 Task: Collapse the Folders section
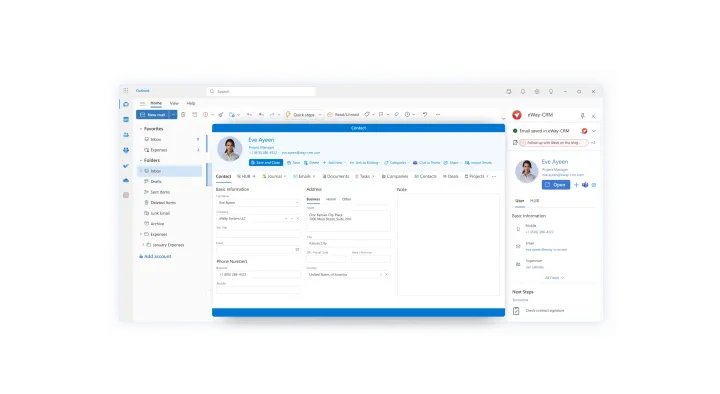(141, 160)
